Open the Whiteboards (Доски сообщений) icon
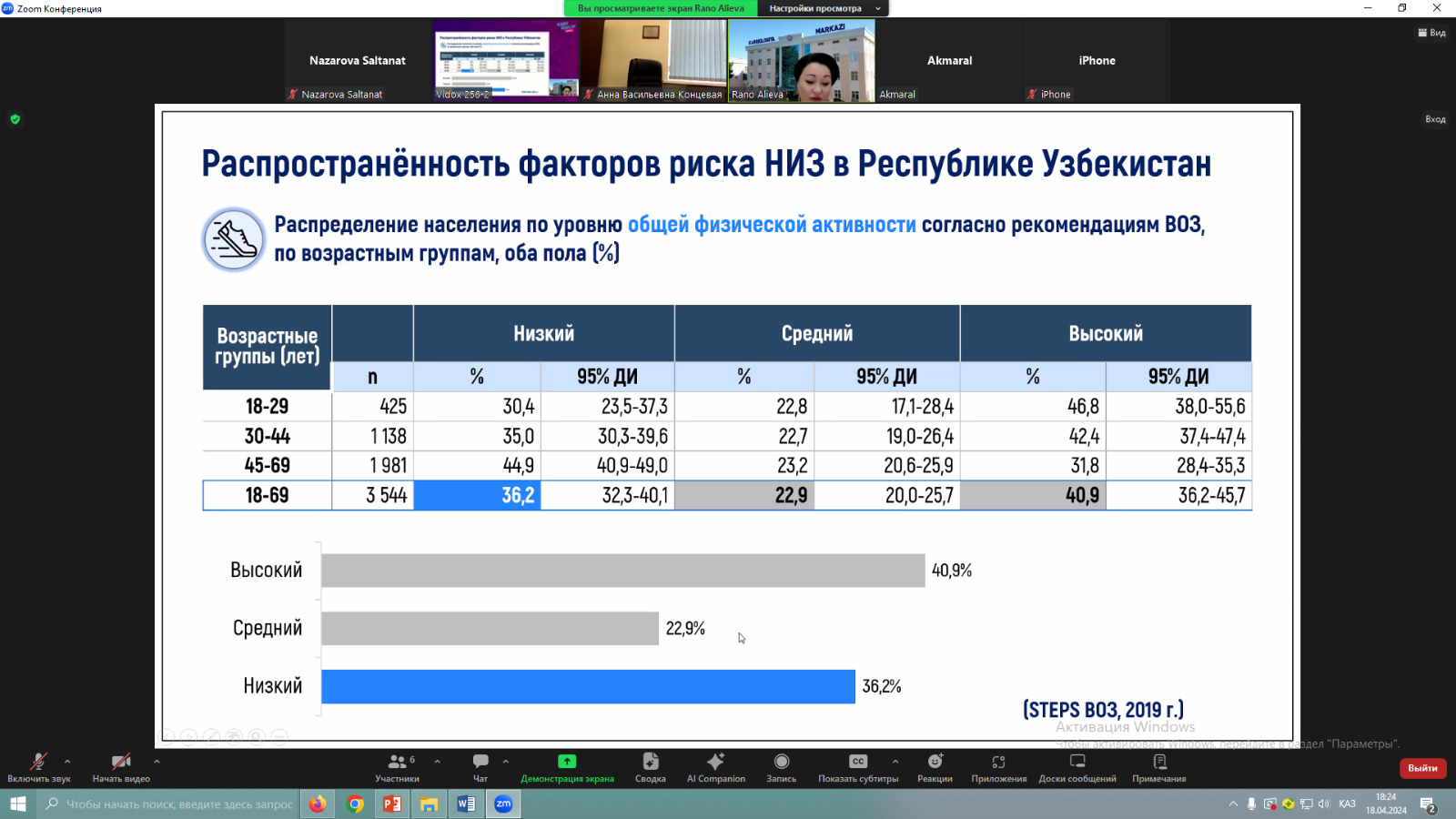 tap(1077, 763)
